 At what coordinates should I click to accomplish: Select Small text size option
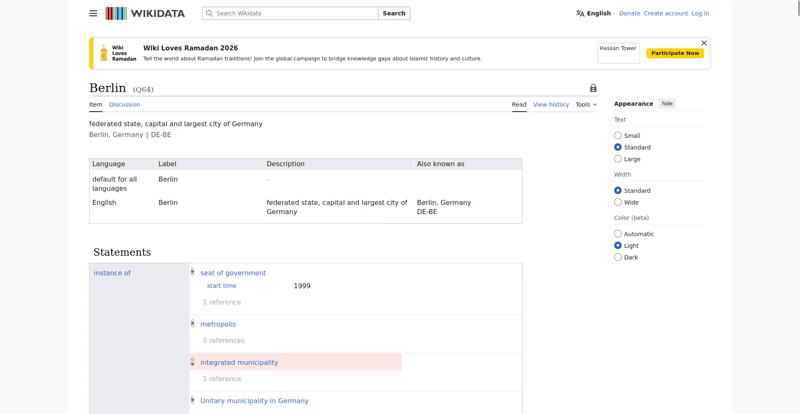click(618, 135)
